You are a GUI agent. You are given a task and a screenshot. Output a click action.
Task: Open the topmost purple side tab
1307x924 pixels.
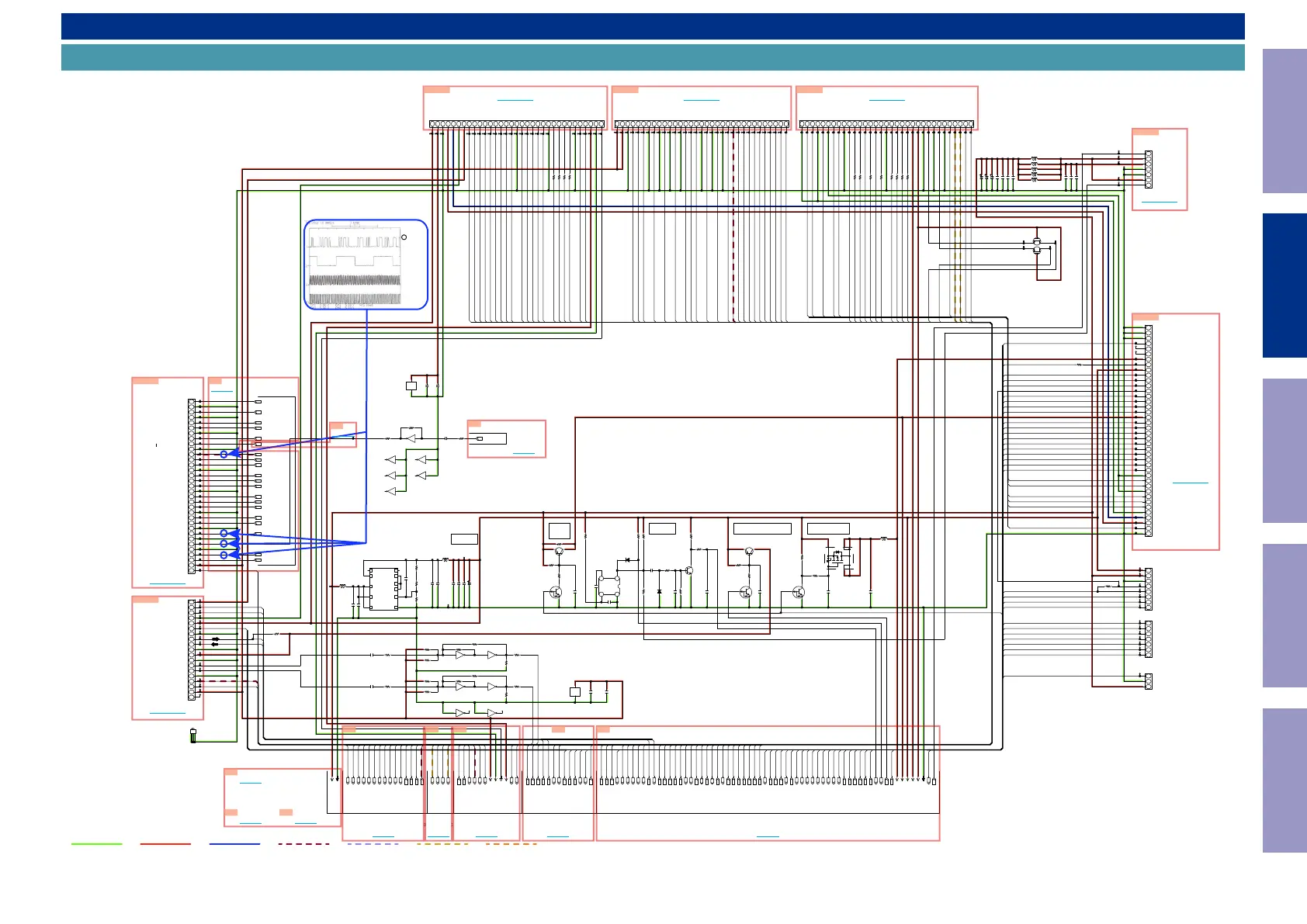click(1284, 121)
